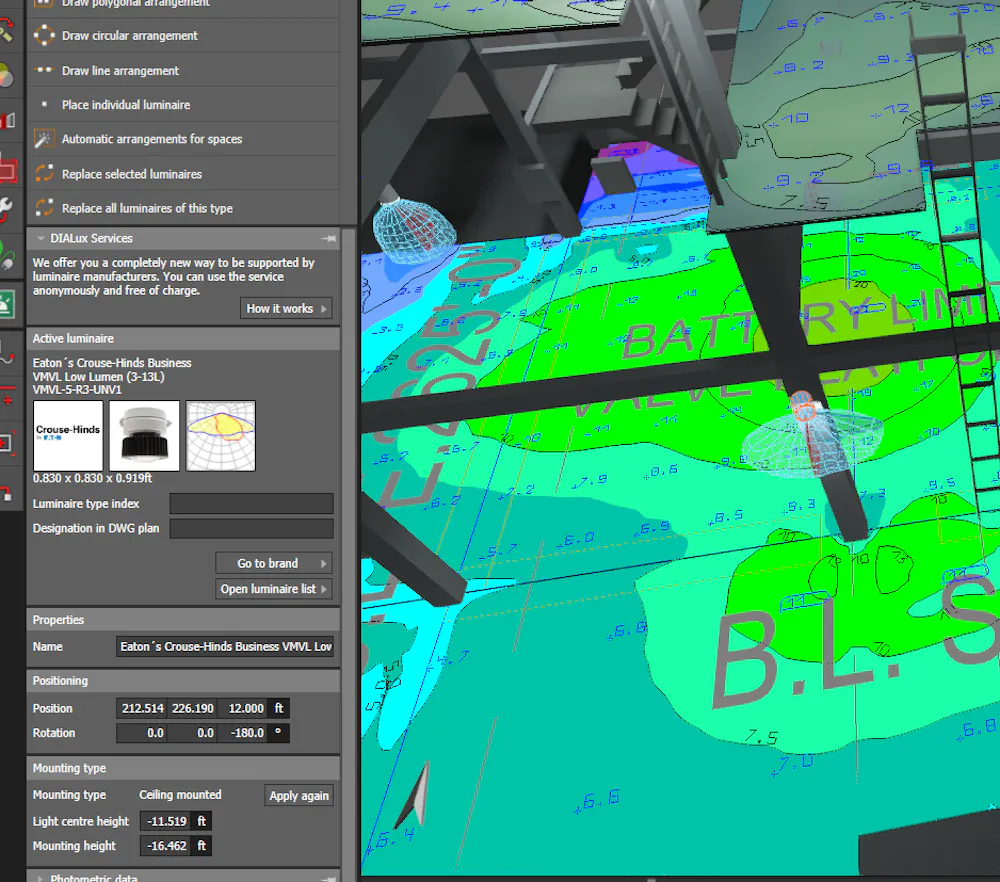Screen dimensions: 1000x882
Task: Click the Luminaire type index field
Action: click(251, 504)
